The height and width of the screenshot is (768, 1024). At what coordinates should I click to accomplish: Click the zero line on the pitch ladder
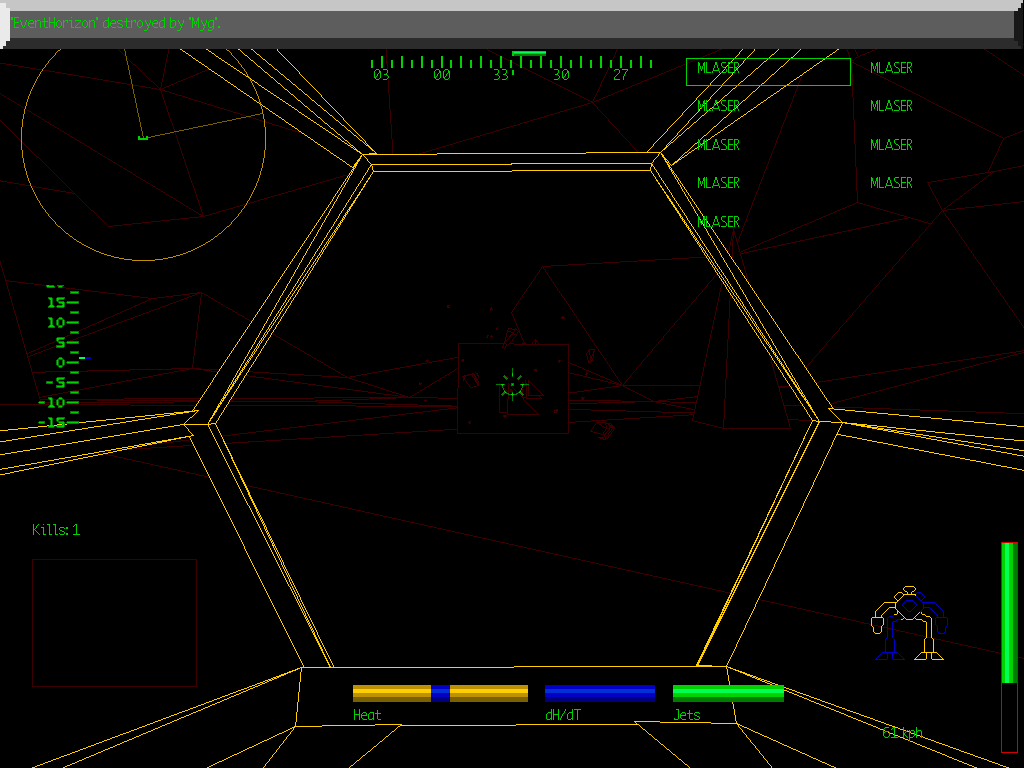pyautogui.click(x=68, y=360)
